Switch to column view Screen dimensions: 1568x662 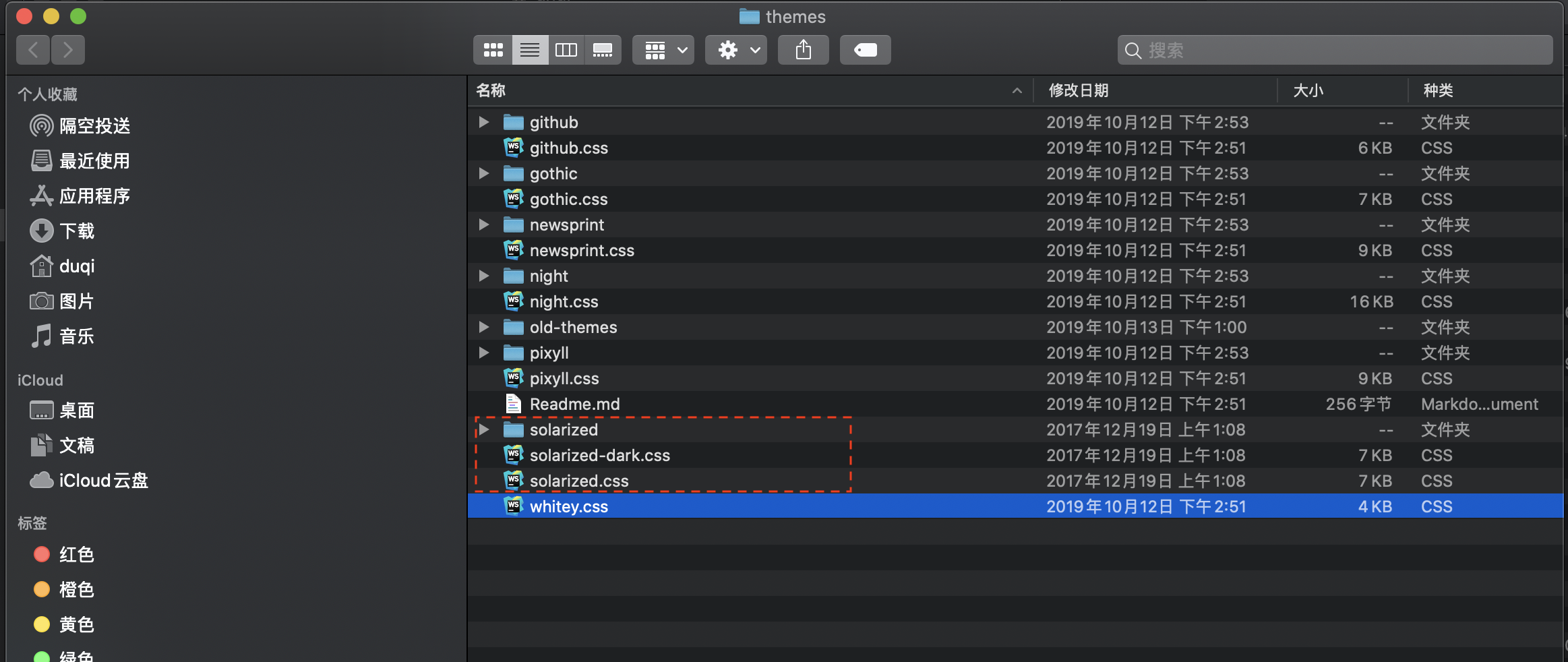click(x=566, y=49)
